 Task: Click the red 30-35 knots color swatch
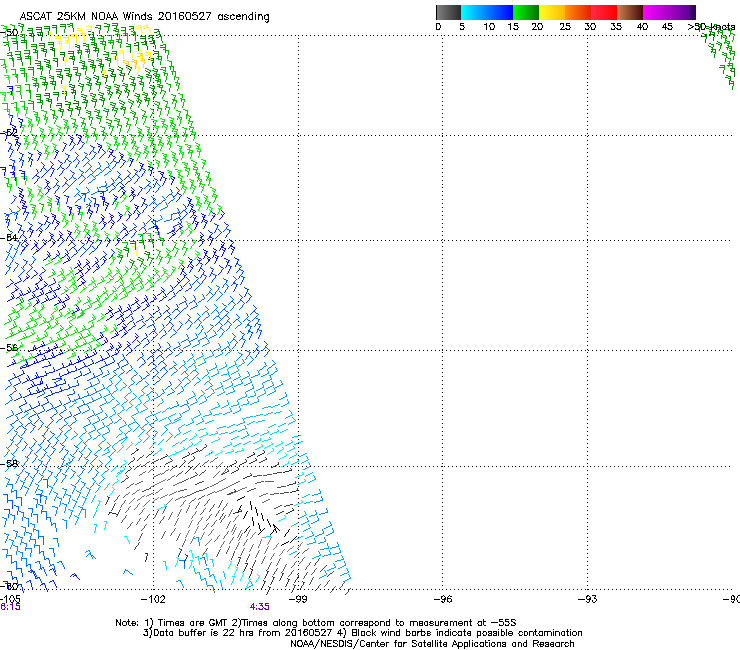(x=604, y=12)
